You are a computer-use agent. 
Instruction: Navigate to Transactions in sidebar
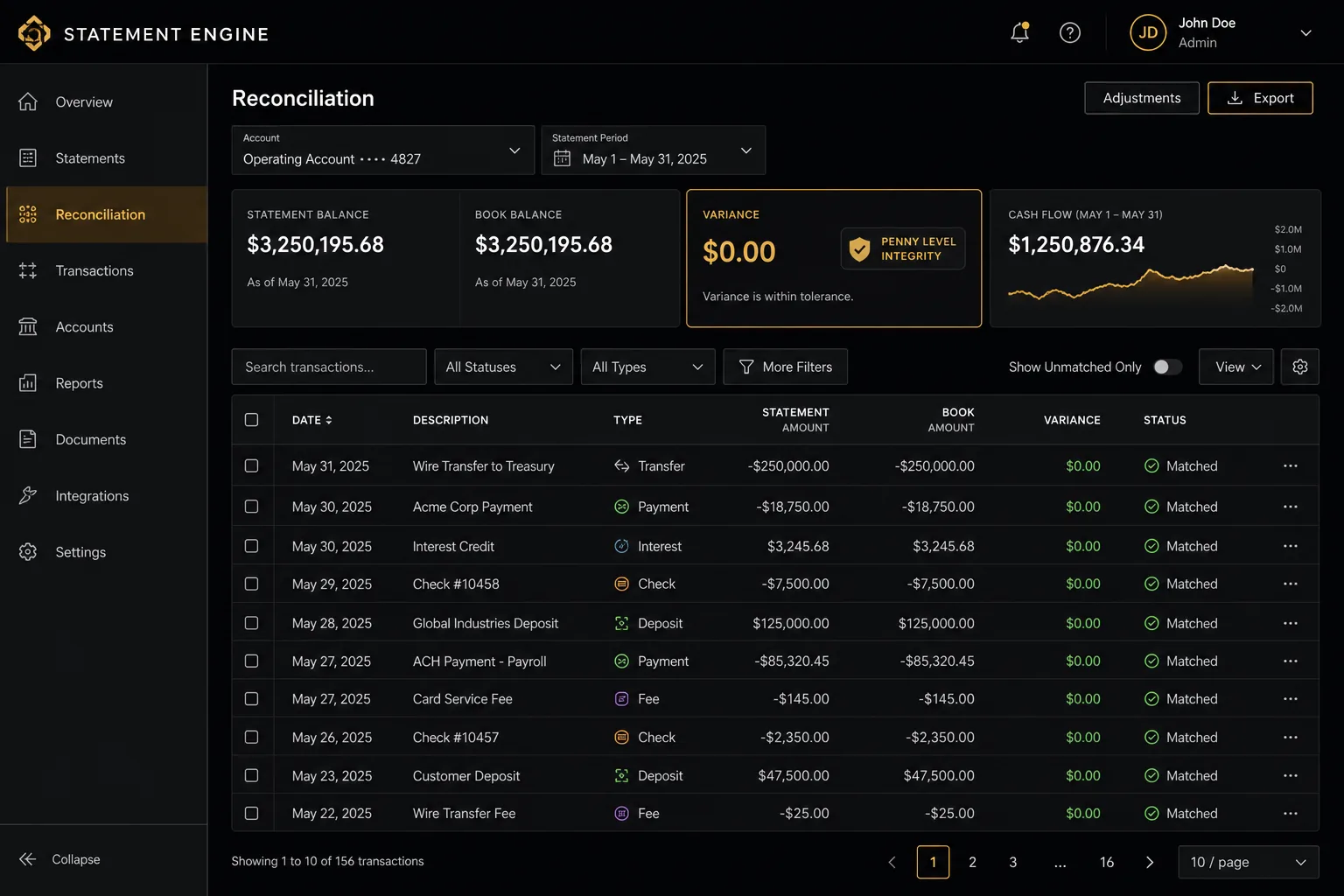[x=104, y=271]
